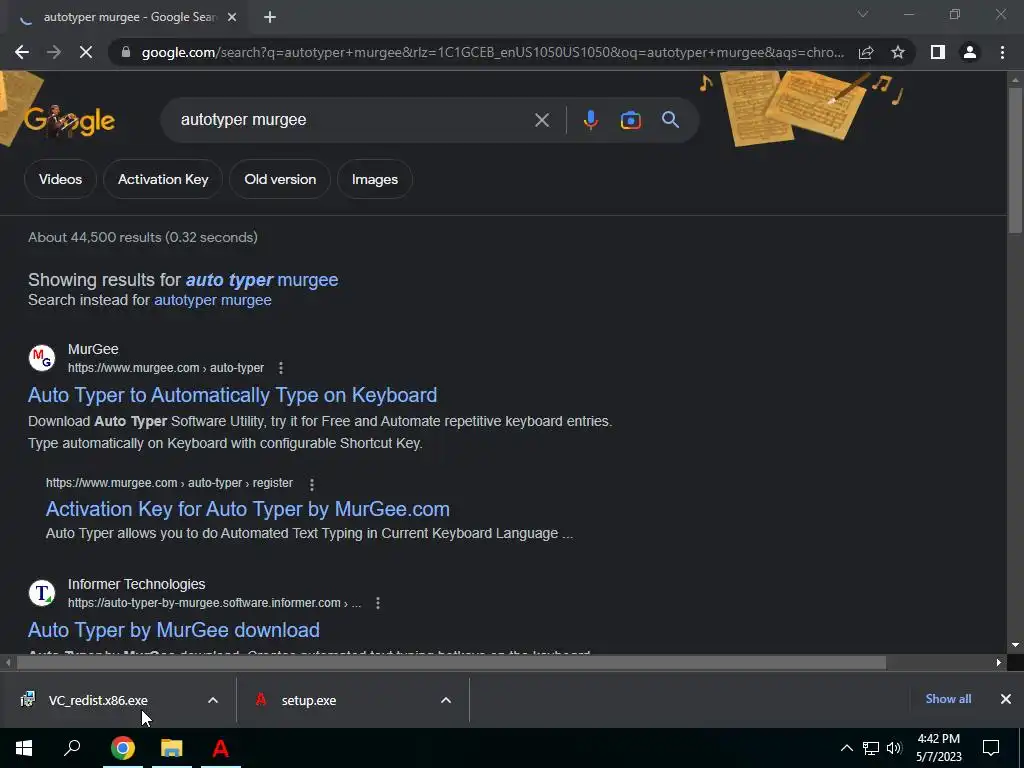Open more options for the MurGee result
This screenshot has width=1024, height=768.
click(x=281, y=368)
